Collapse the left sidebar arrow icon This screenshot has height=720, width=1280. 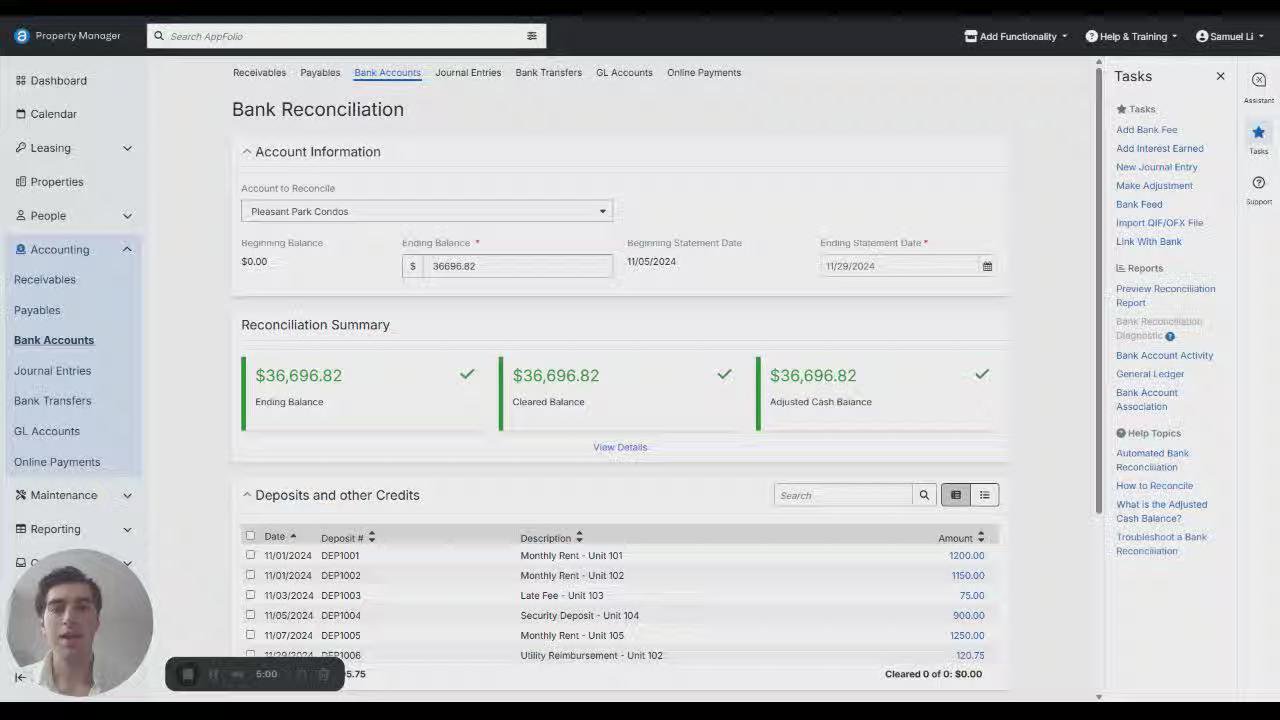coord(20,677)
